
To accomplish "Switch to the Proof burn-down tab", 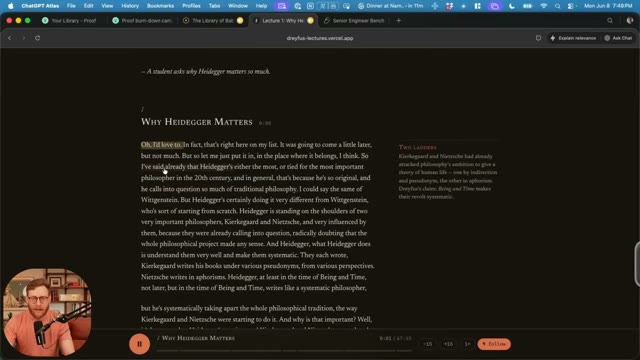I will click(x=143, y=20).
